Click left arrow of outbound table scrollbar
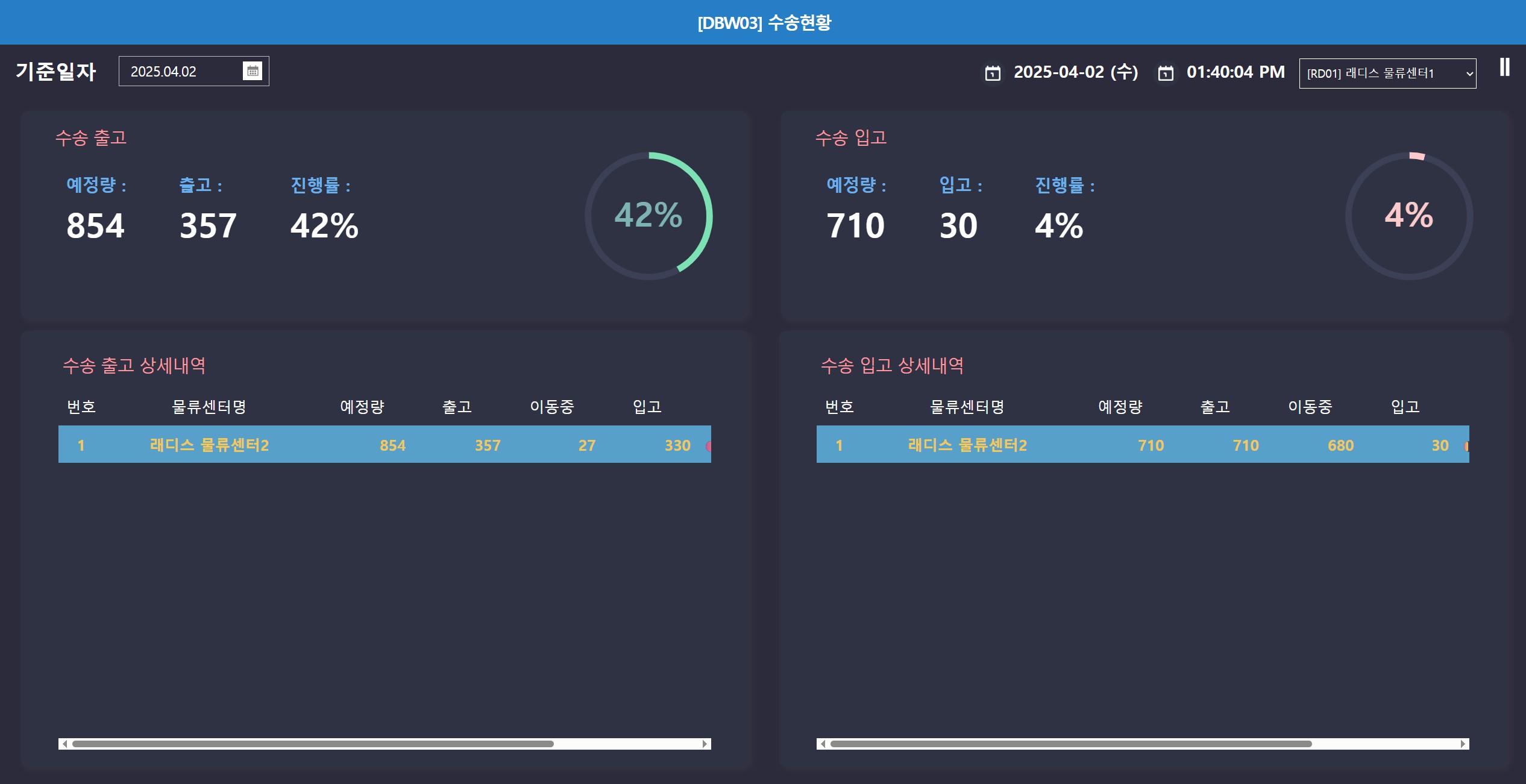Viewport: 1526px width, 784px height. pyautogui.click(x=64, y=744)
